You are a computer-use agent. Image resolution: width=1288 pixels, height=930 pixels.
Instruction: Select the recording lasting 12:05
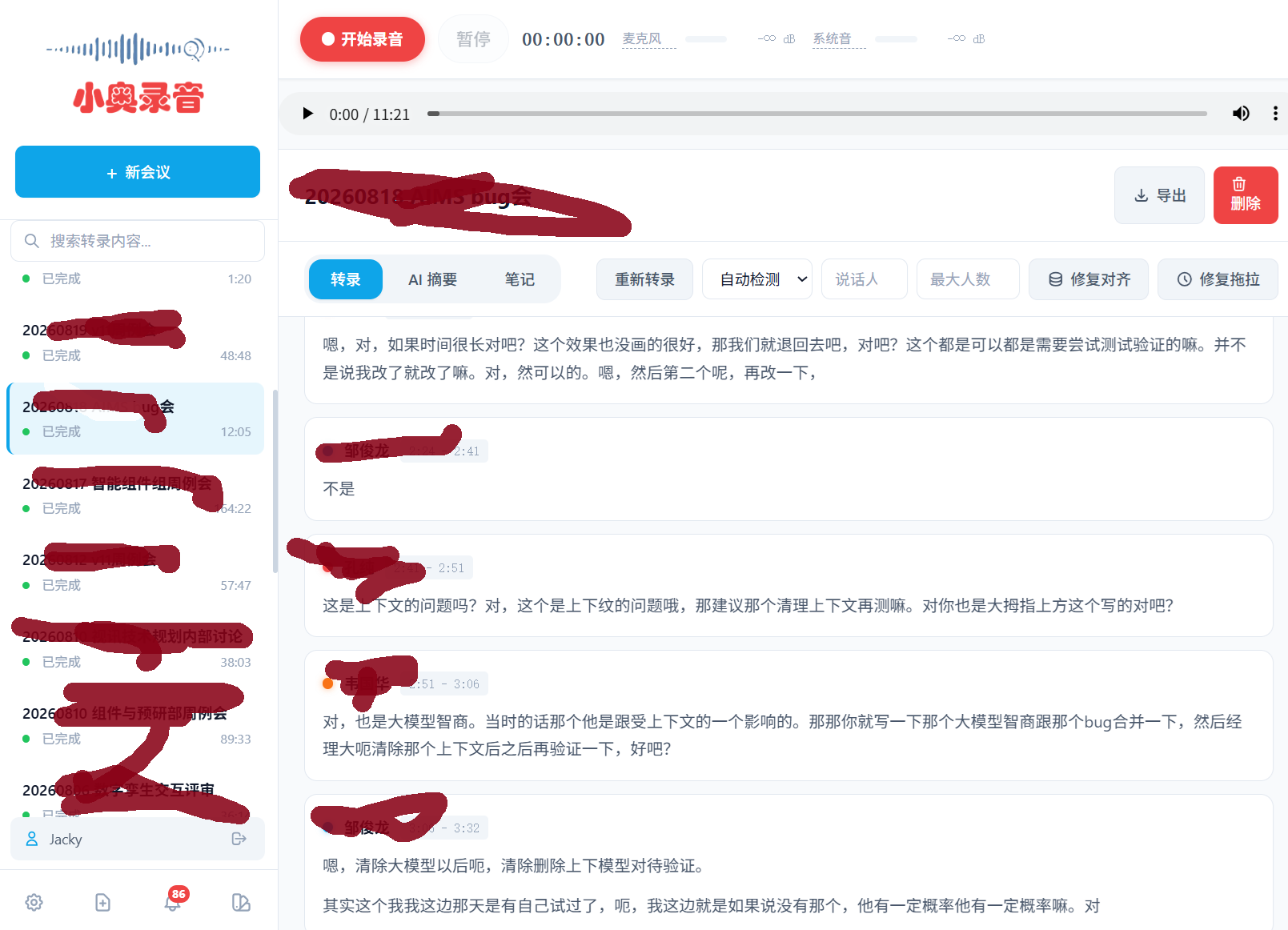(136, 419)
